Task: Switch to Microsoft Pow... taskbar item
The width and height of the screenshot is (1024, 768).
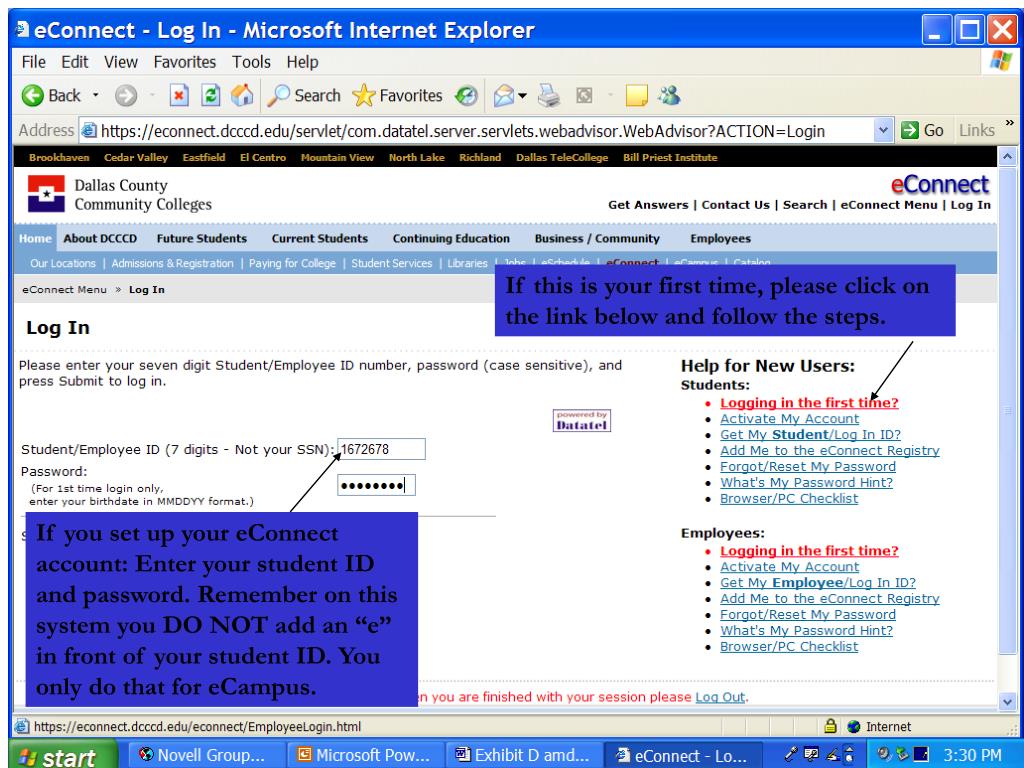Action: (363, 756)
